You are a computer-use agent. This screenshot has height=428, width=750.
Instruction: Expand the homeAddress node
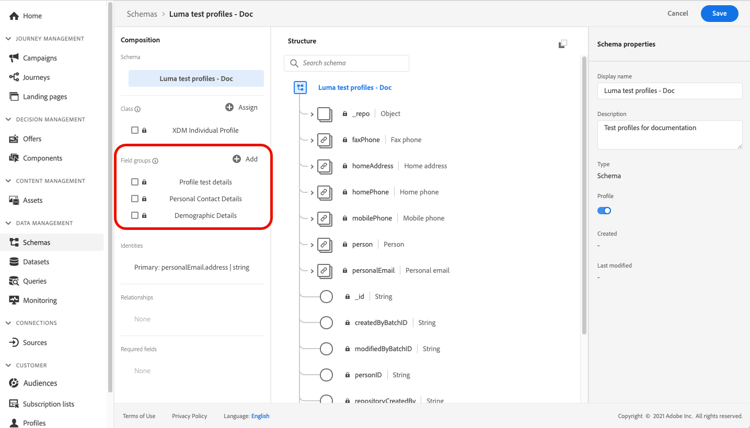pyautogui.click(x=312, y=166)
